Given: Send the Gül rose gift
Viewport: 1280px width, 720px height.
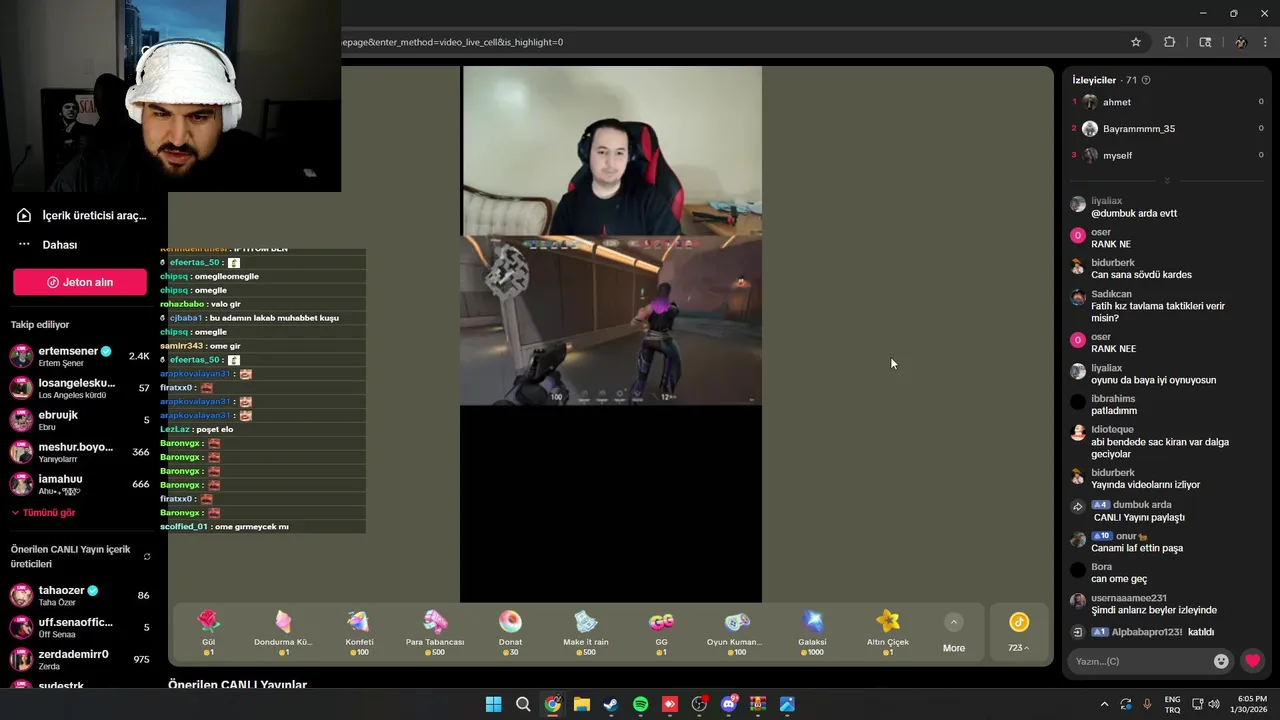Looking at the screenshot, I should point(208,631).
